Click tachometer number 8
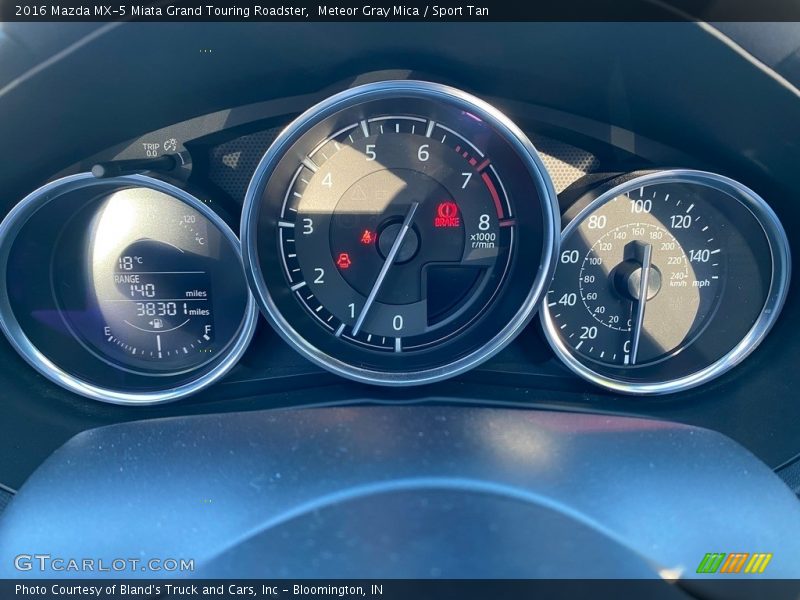Screen dimensions: 800x600 [x=484, y=222]
